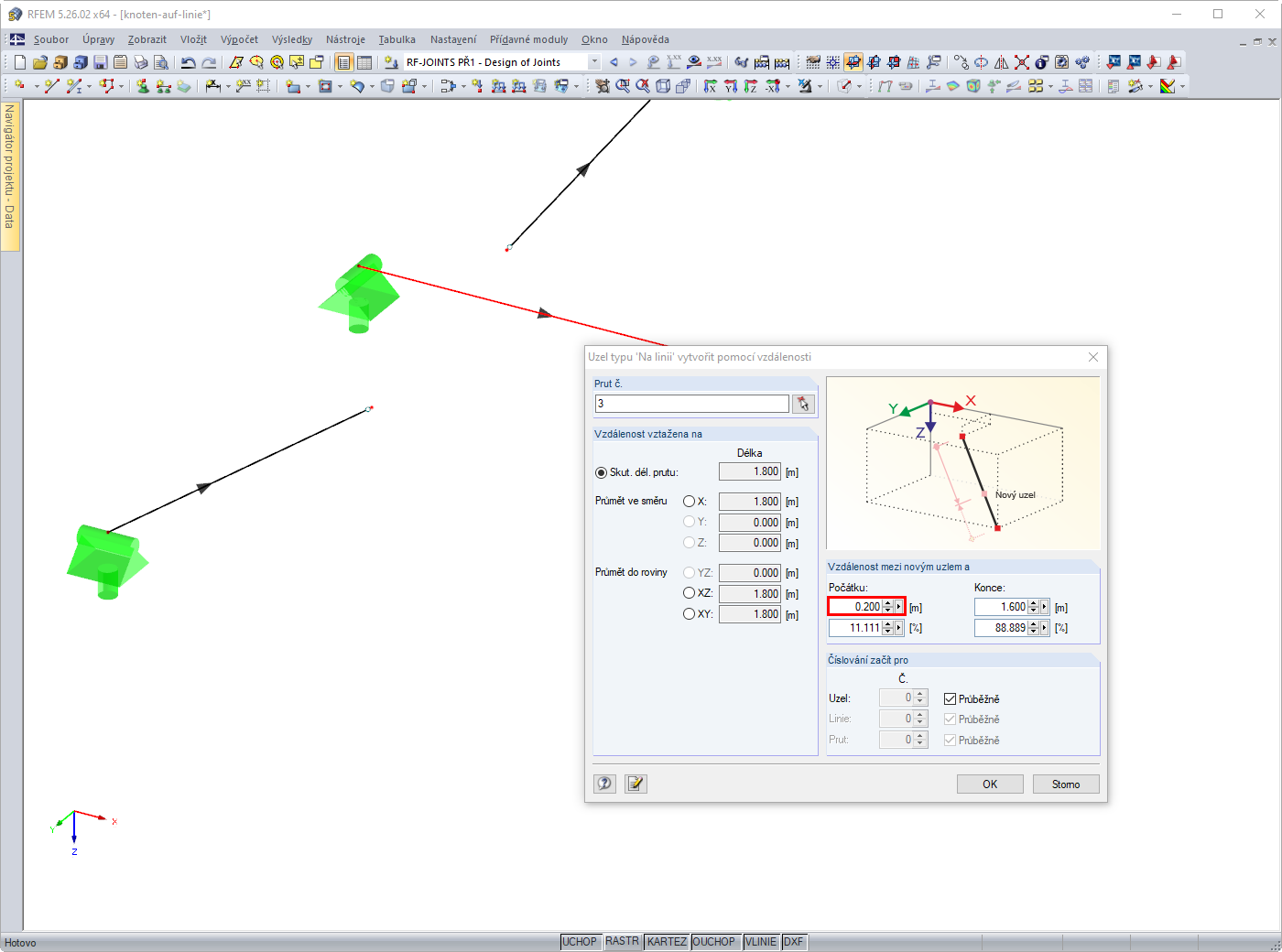Image resolution: width=1282 pixels, height=952 pixels.
Task: Click the nodal support icon (green figure)
Action: click(x=143, y=86)
